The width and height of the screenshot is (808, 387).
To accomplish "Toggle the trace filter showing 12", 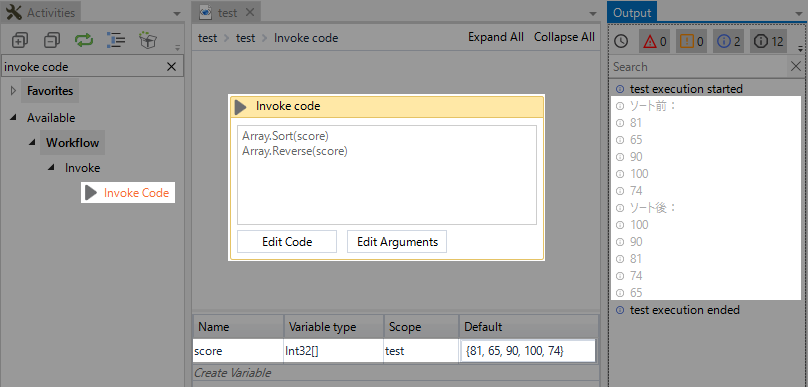I will pyautogui.click(x=768, y=42).
